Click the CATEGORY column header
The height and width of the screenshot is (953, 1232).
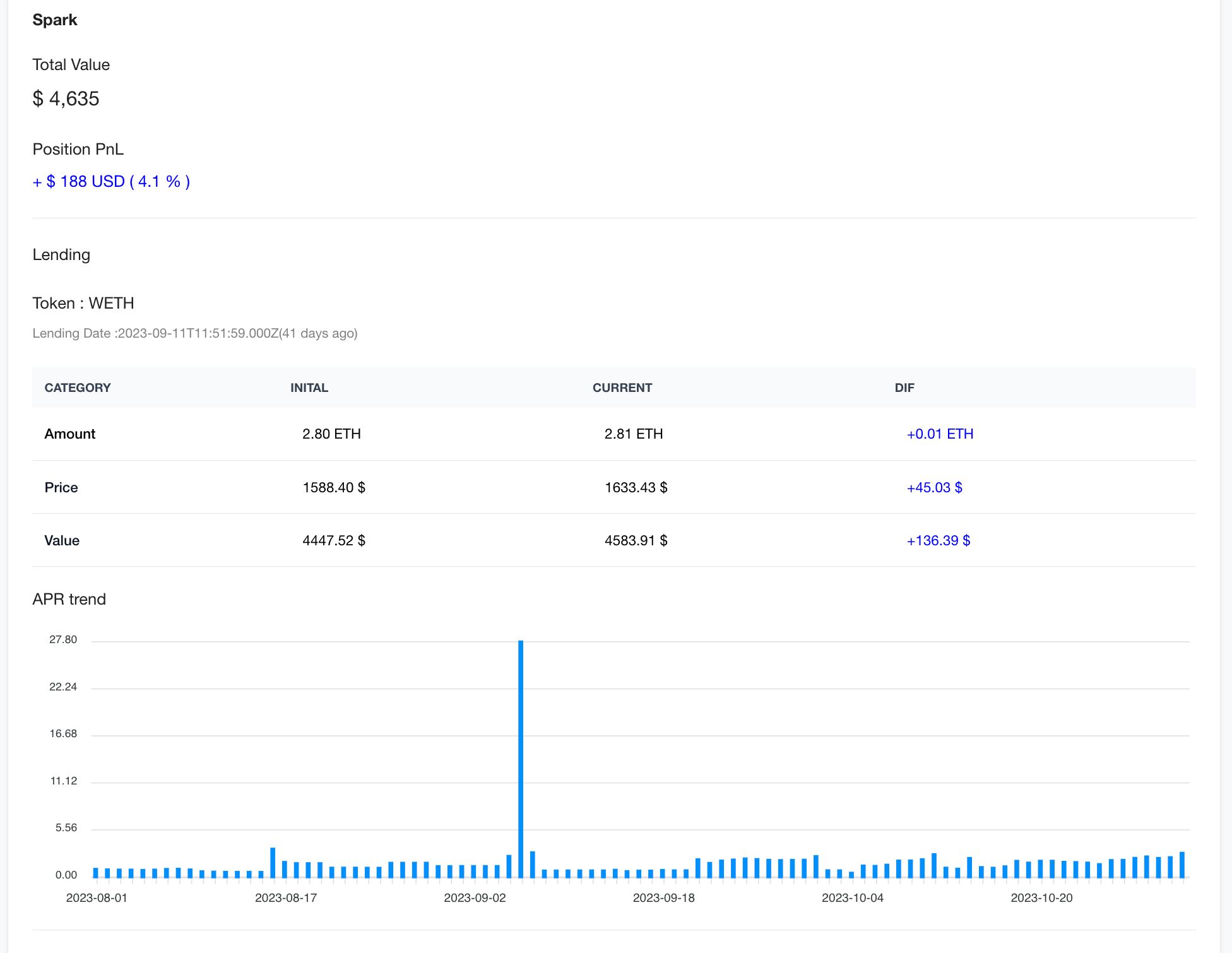(x=78, y=388)
